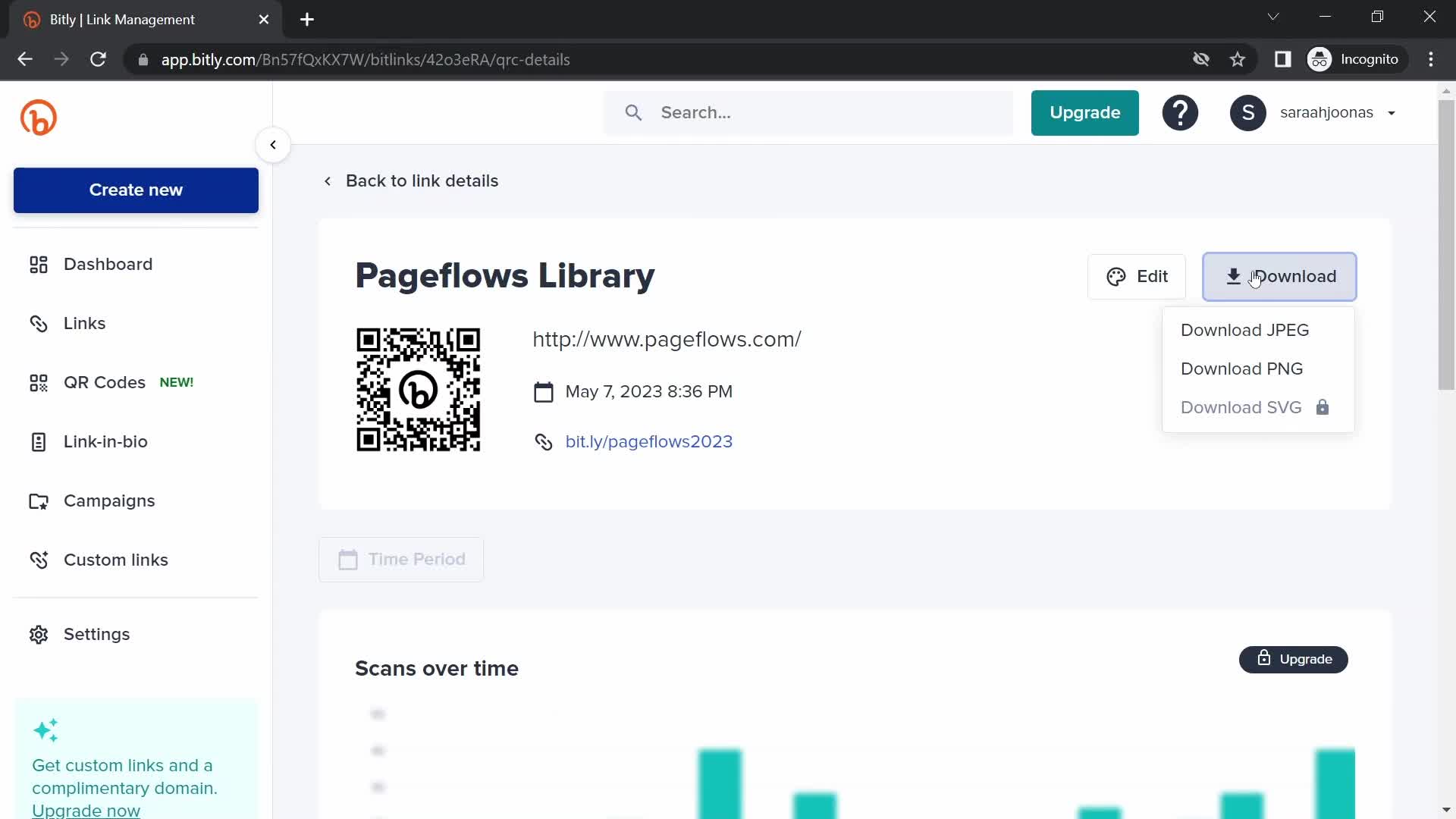Click the Settings gear icon
Image resolution: width=1456 pixels, height=819 pixels.
click(38, 634)
